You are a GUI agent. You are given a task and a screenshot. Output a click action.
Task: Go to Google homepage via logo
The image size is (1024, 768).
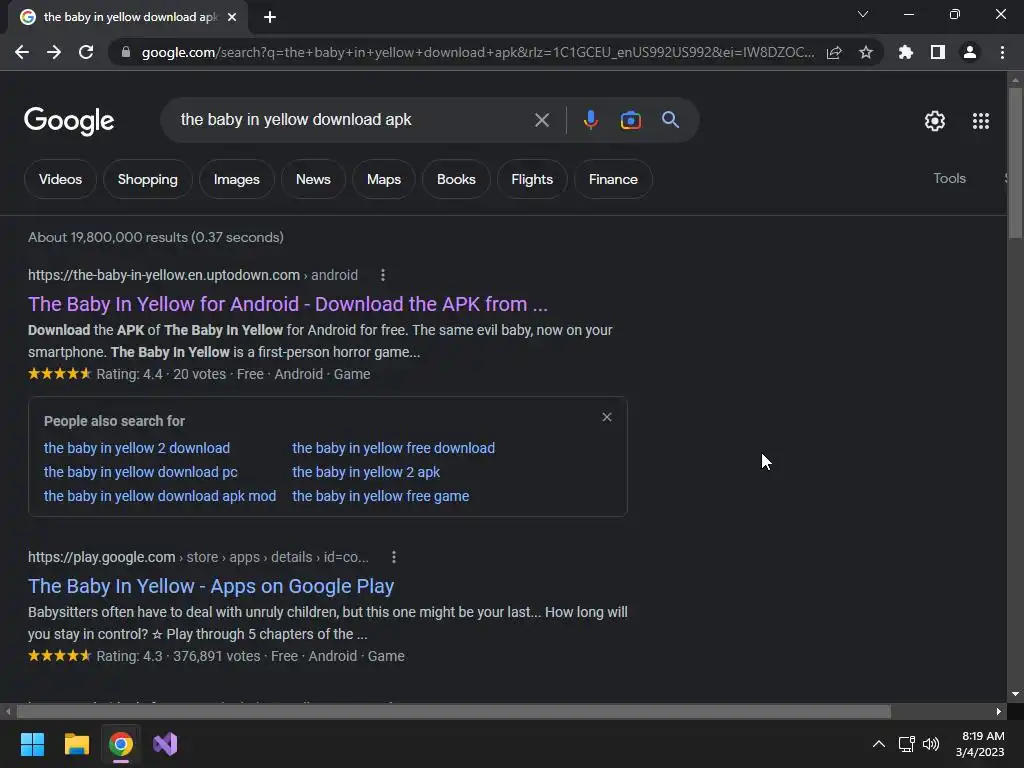[69, 121]
